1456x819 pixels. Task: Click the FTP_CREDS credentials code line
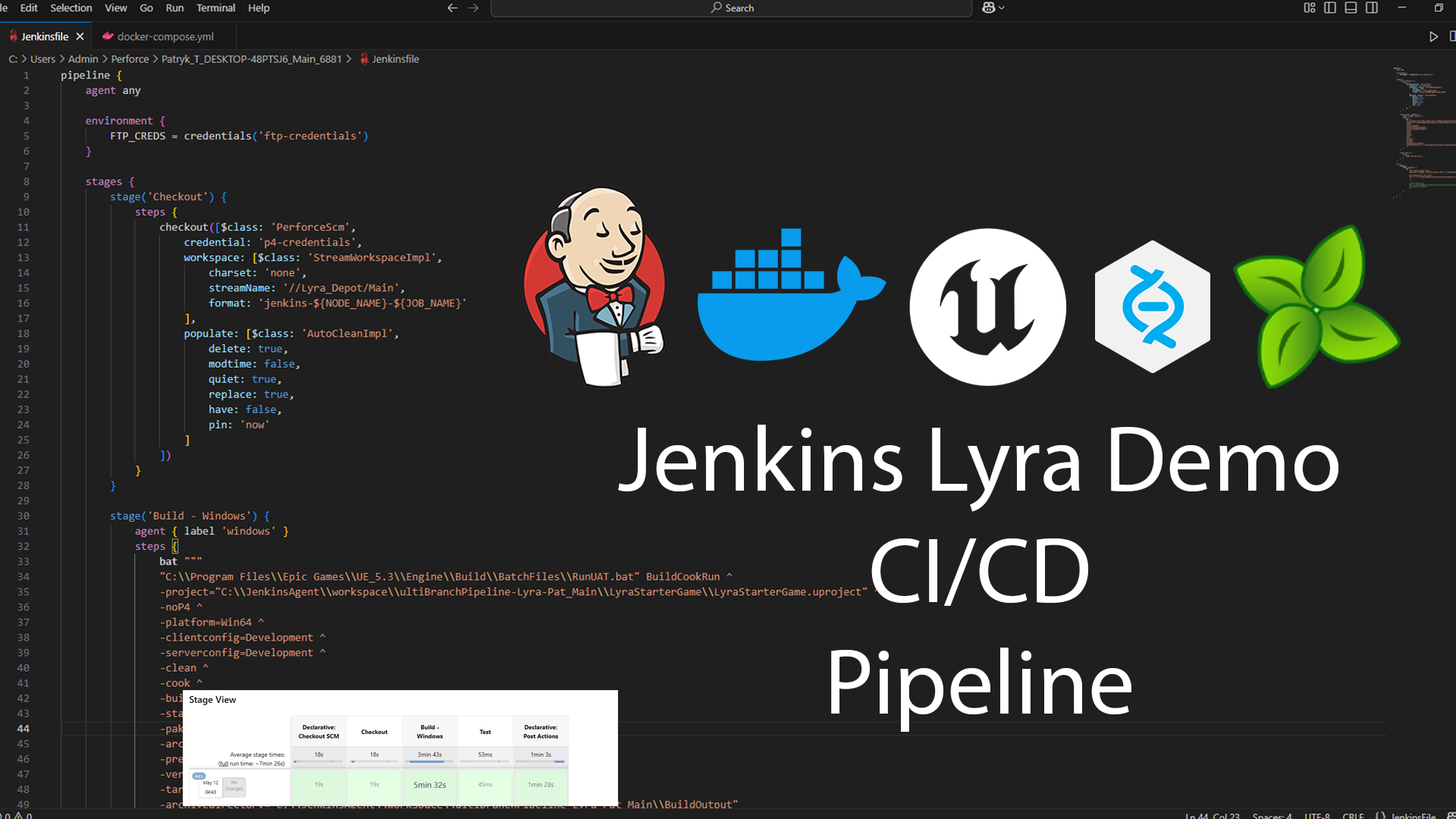tap(239, 136)
